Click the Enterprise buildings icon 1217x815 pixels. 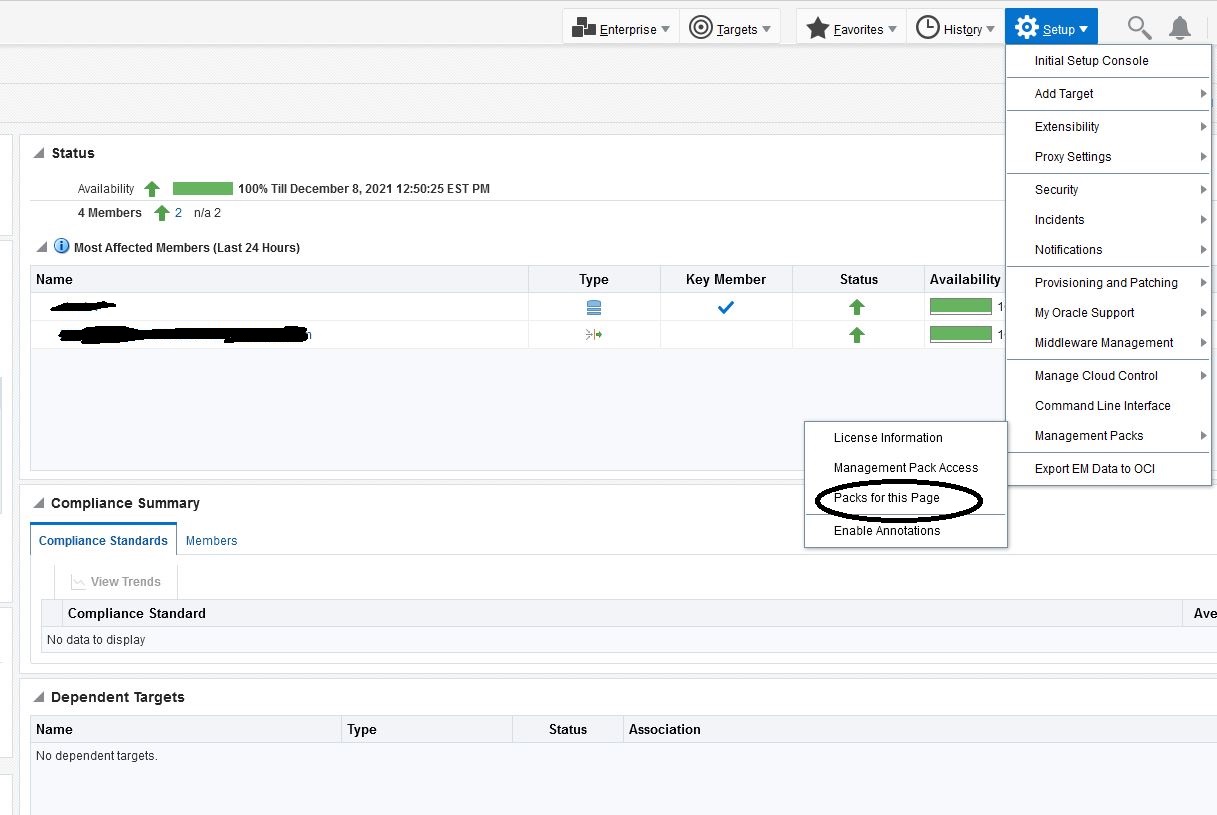583,28
